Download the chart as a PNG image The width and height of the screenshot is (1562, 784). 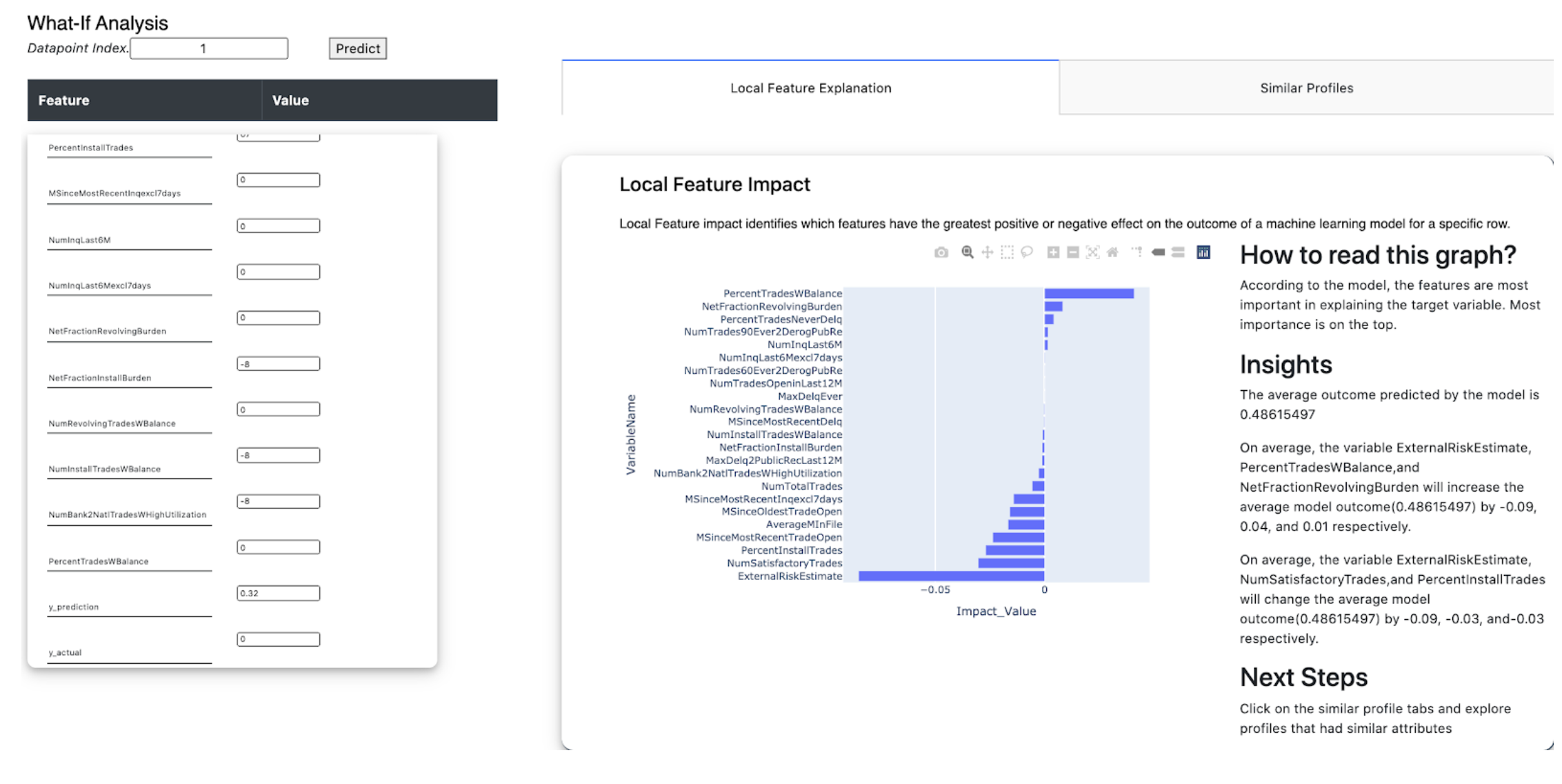click(942, 252)
